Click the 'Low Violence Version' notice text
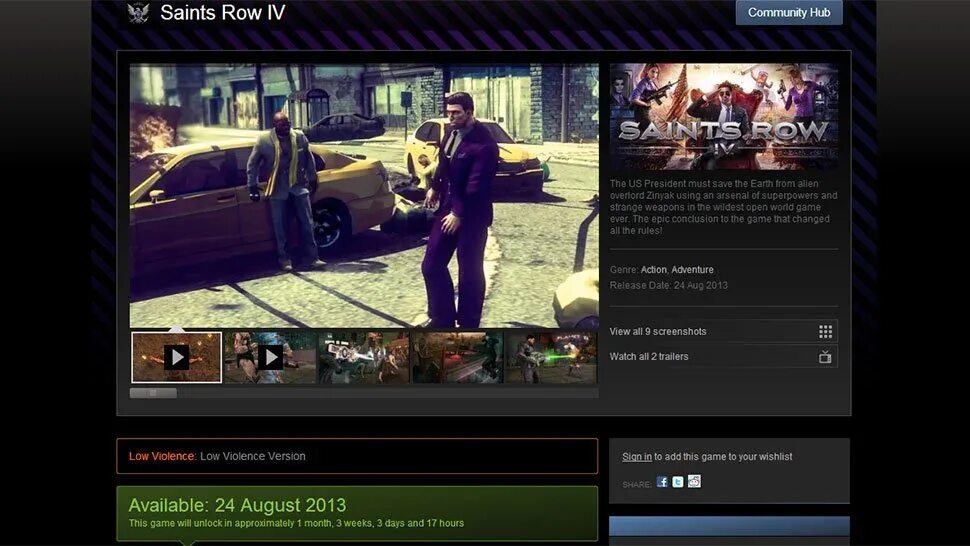This screenshot has width=970, height=546. 252,456
